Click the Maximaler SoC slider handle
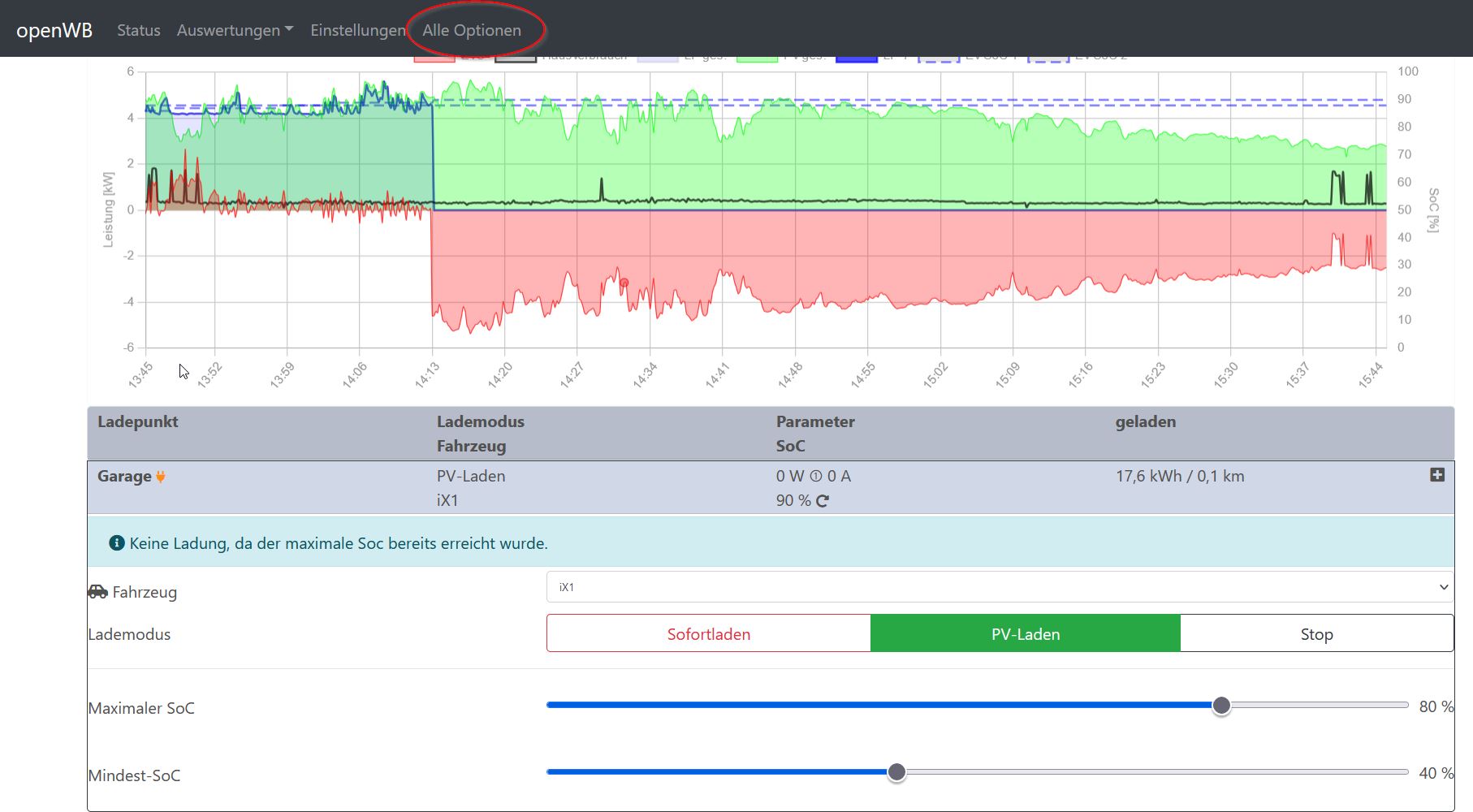1473x812 pixels. (1221, 706)
